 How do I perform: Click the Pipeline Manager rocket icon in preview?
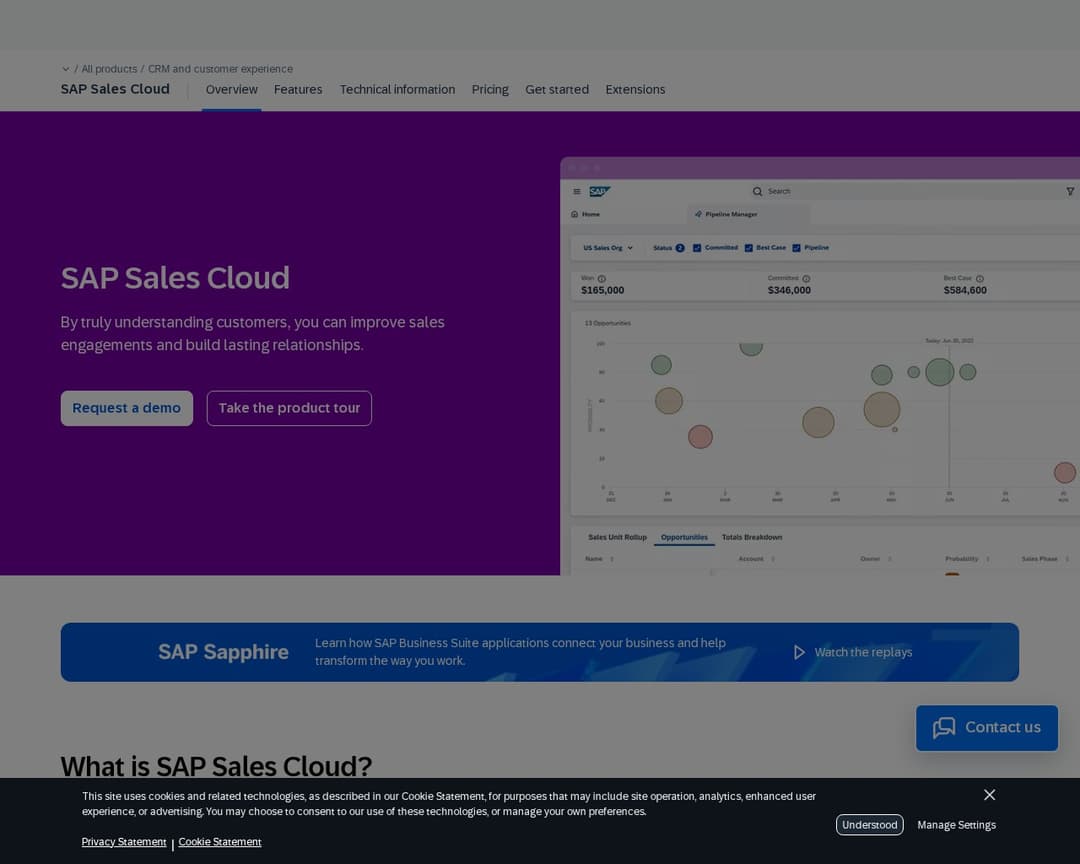[x=698, y=214]
